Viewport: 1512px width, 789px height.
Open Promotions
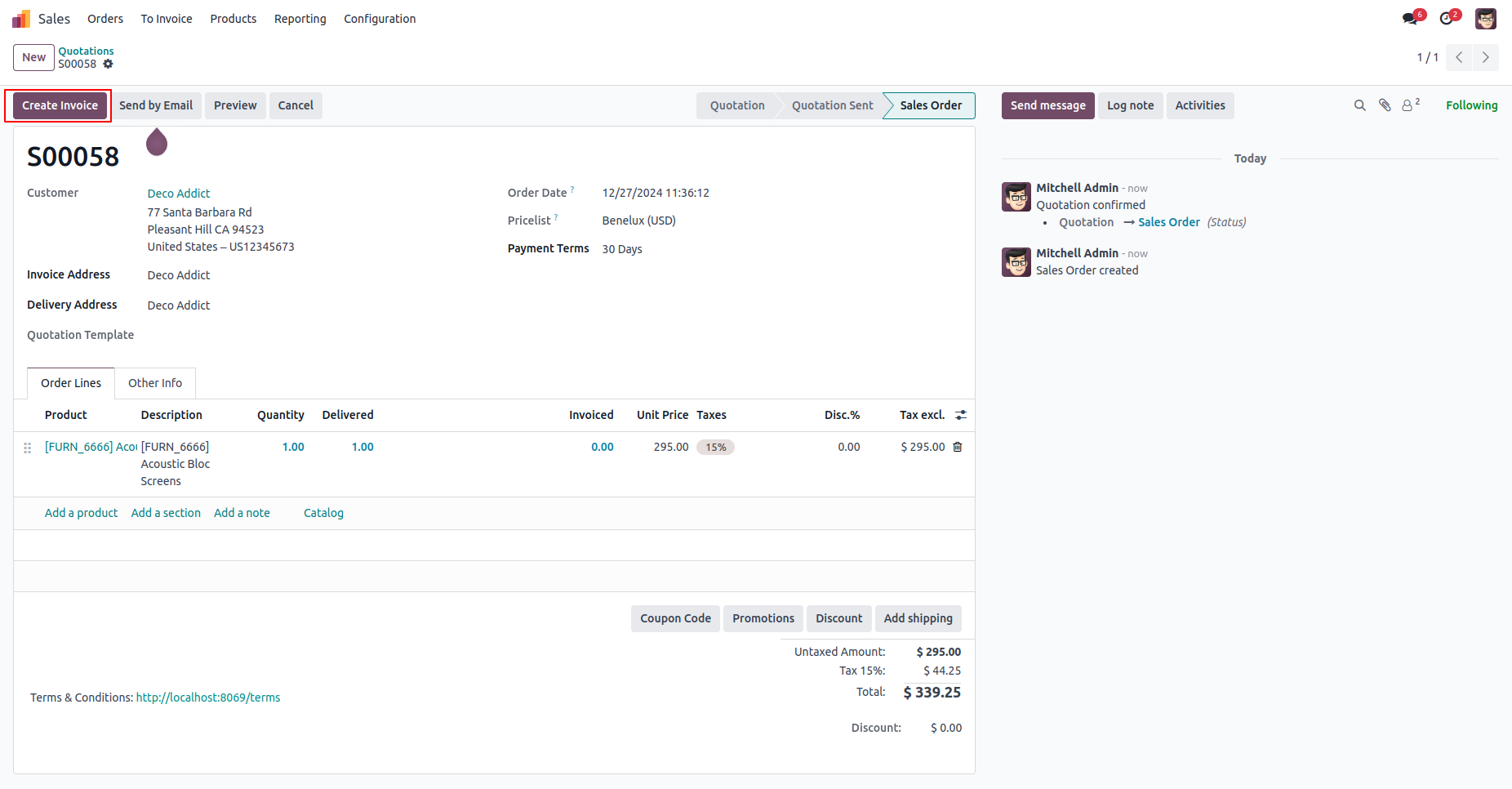click(x=763, y=618)
